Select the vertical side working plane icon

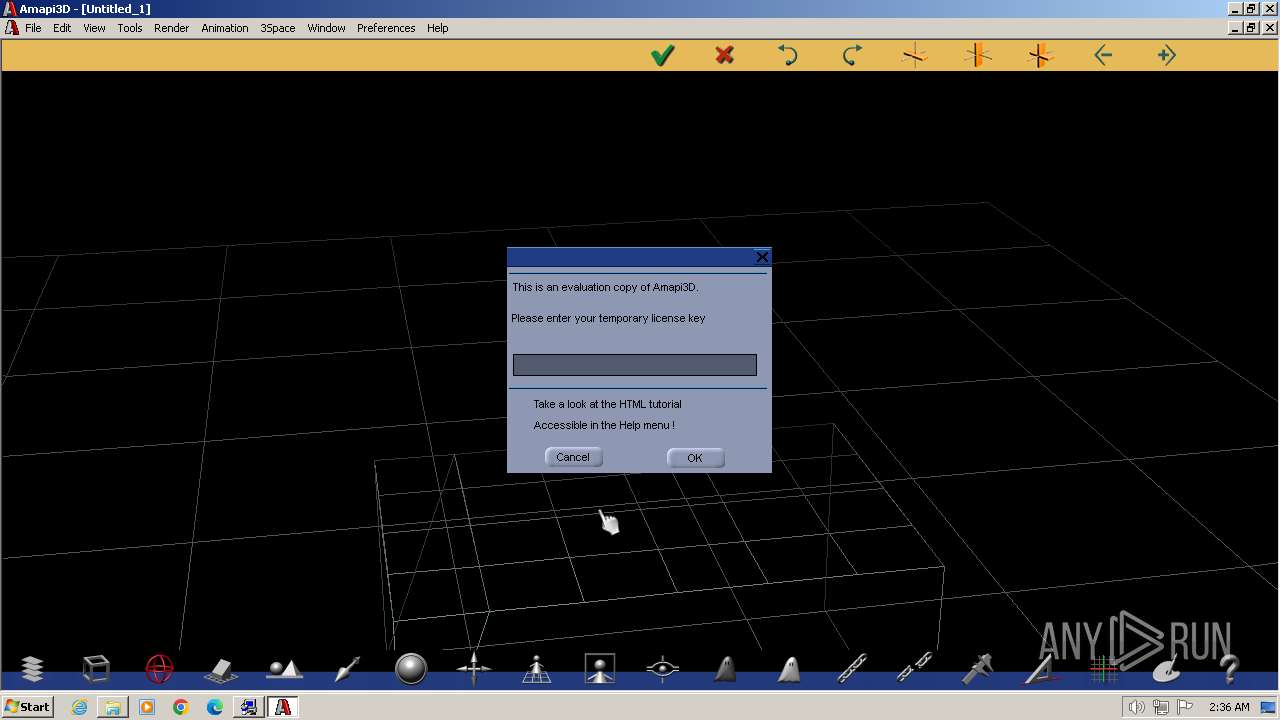click(978, 55)
